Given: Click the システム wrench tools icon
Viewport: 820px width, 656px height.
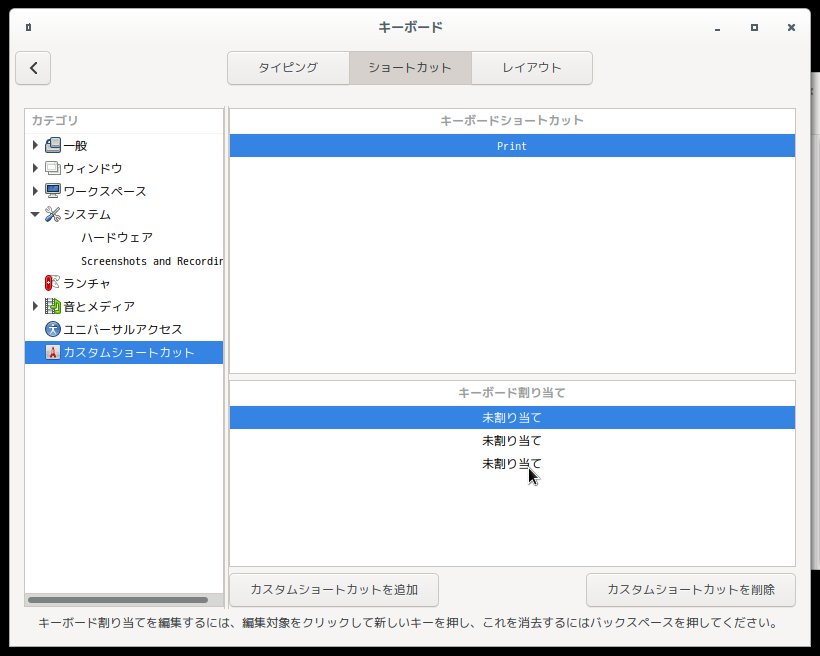Looking at the screenshot, I should tap(55, 214).
